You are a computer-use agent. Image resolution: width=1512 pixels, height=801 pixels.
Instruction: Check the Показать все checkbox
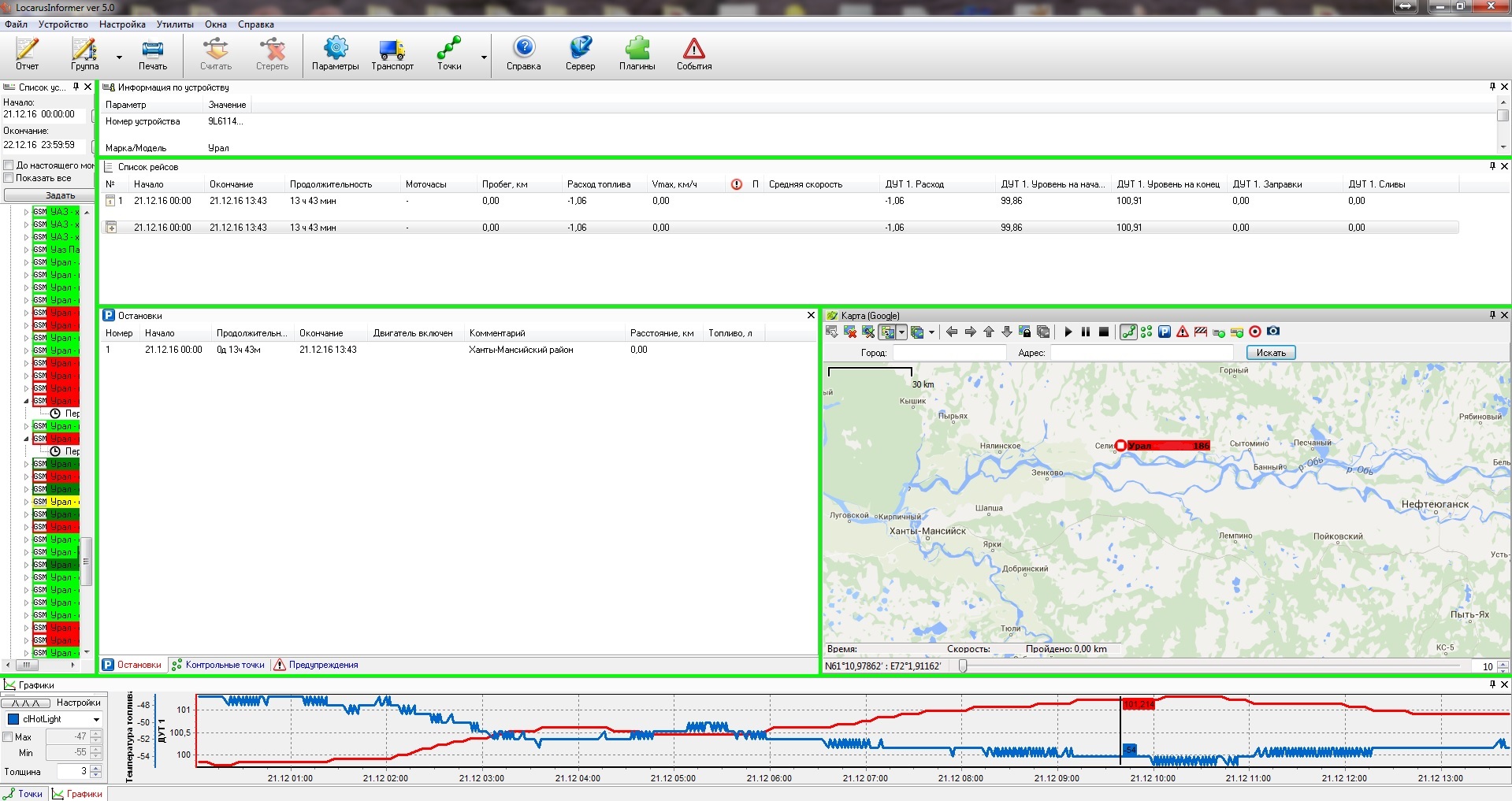pos(9,178)
